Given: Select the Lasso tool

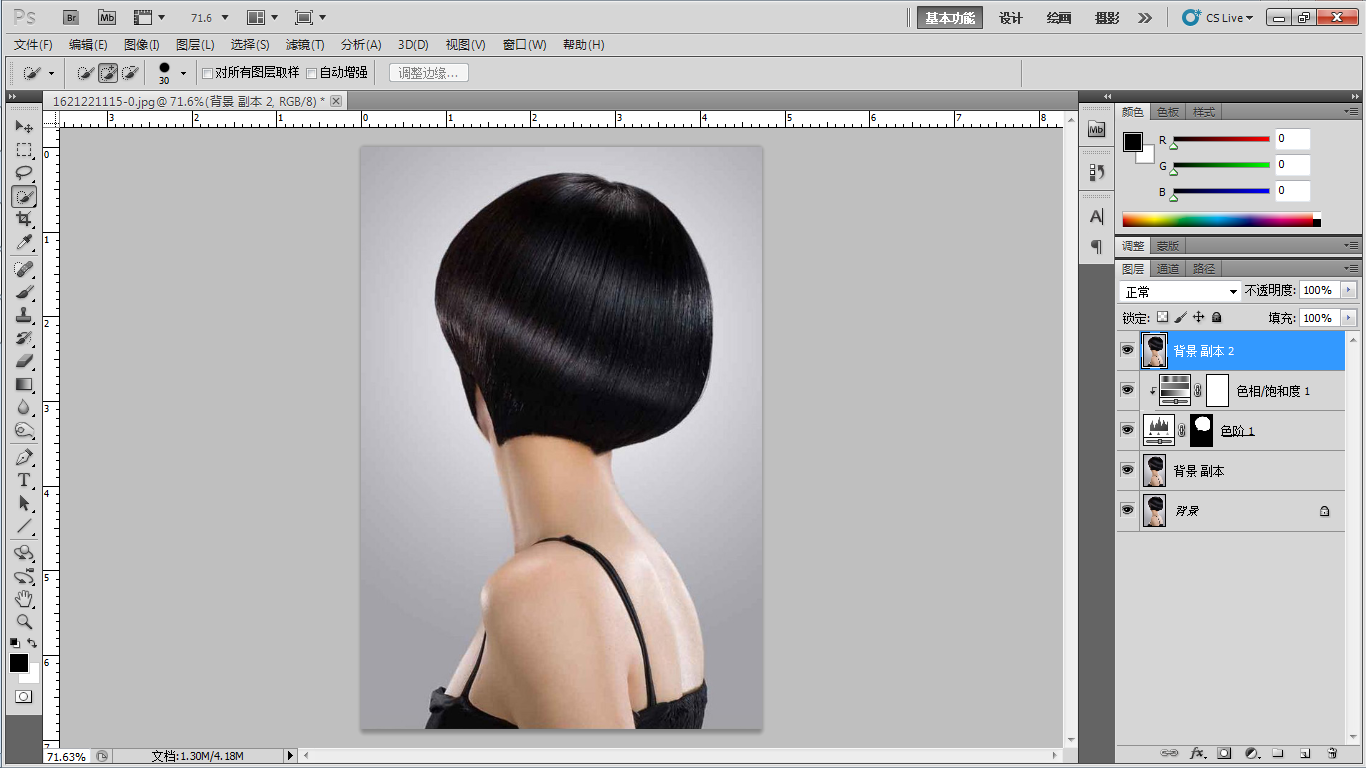Looking at the screenshot, I should [x=24, y=173].
